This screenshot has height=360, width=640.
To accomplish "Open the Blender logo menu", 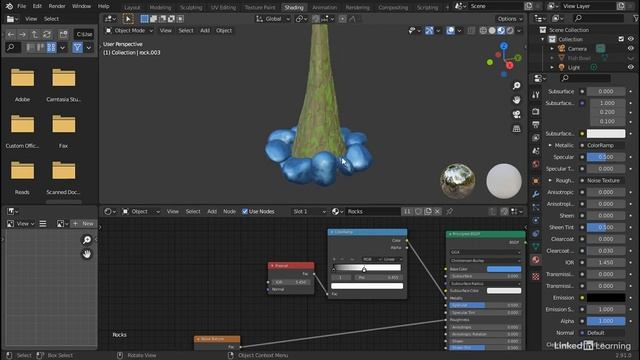I will click(x=9, y=6).
